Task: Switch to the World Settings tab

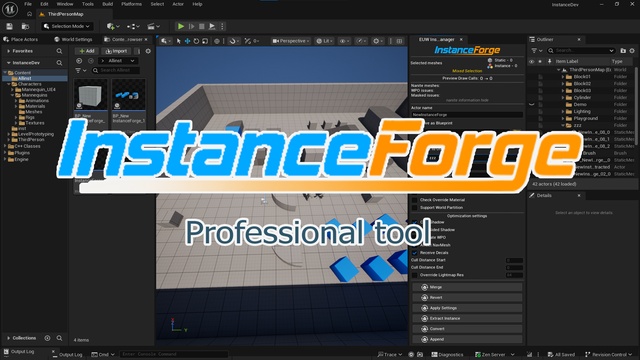Action: click(73, 39)
